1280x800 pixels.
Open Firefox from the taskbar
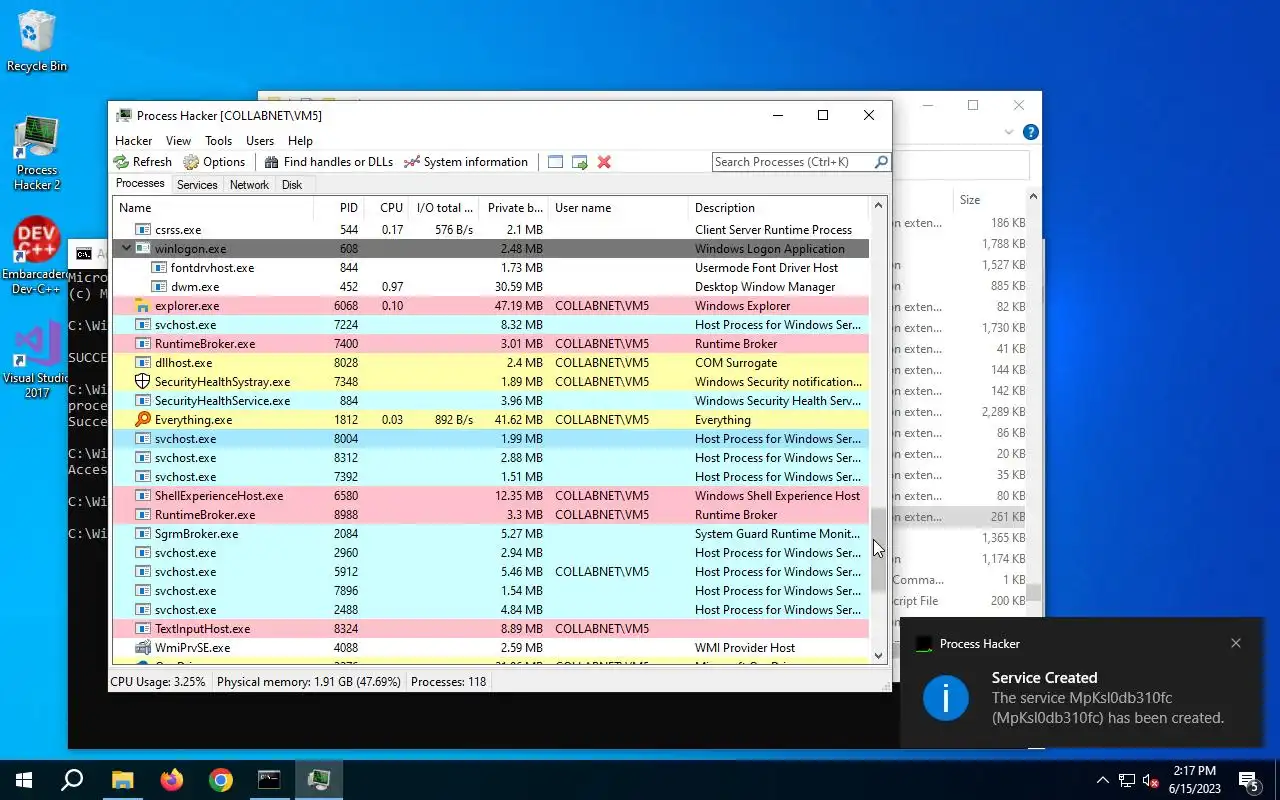pos(172,780)
